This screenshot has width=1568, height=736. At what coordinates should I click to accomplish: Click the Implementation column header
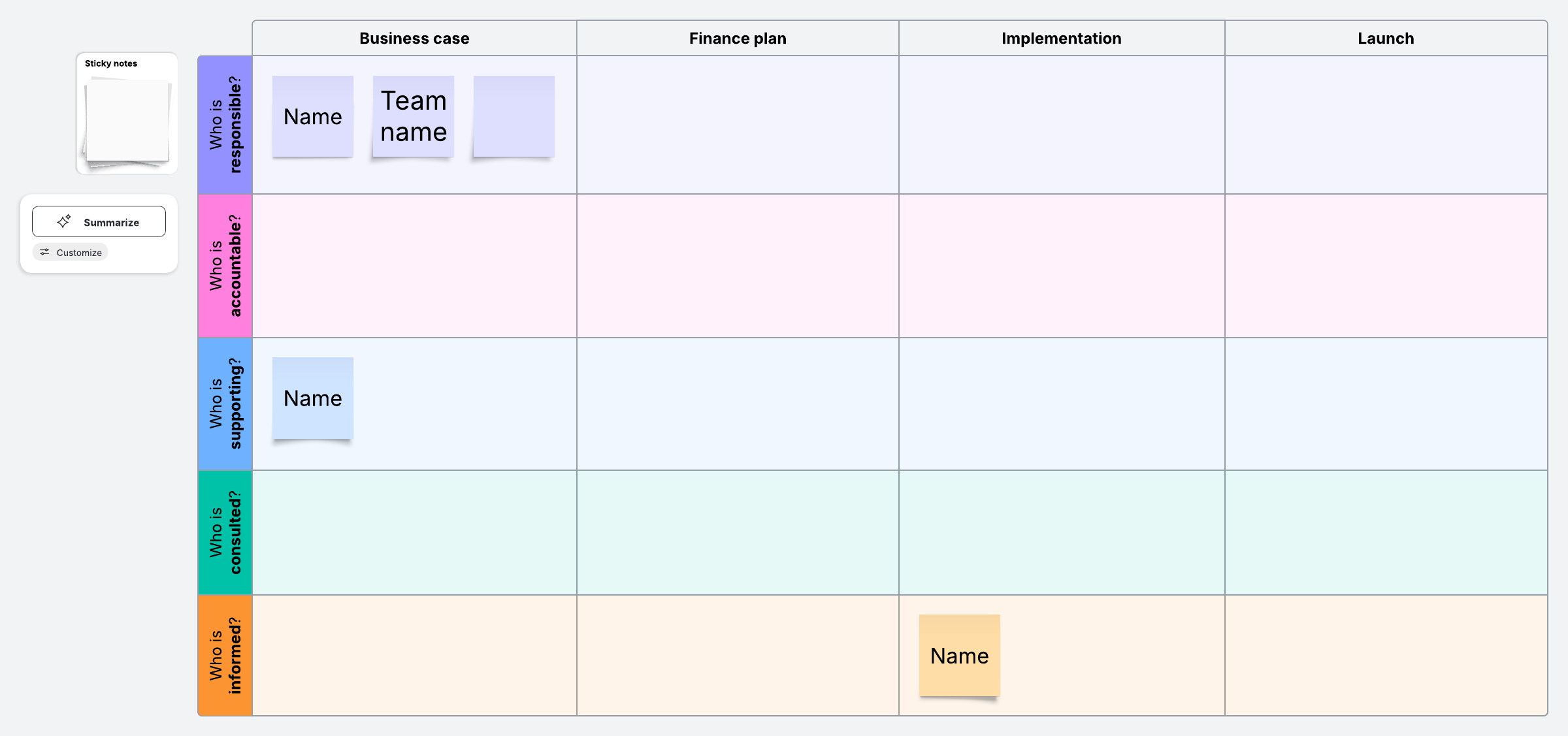click(x=1061, y=39)
